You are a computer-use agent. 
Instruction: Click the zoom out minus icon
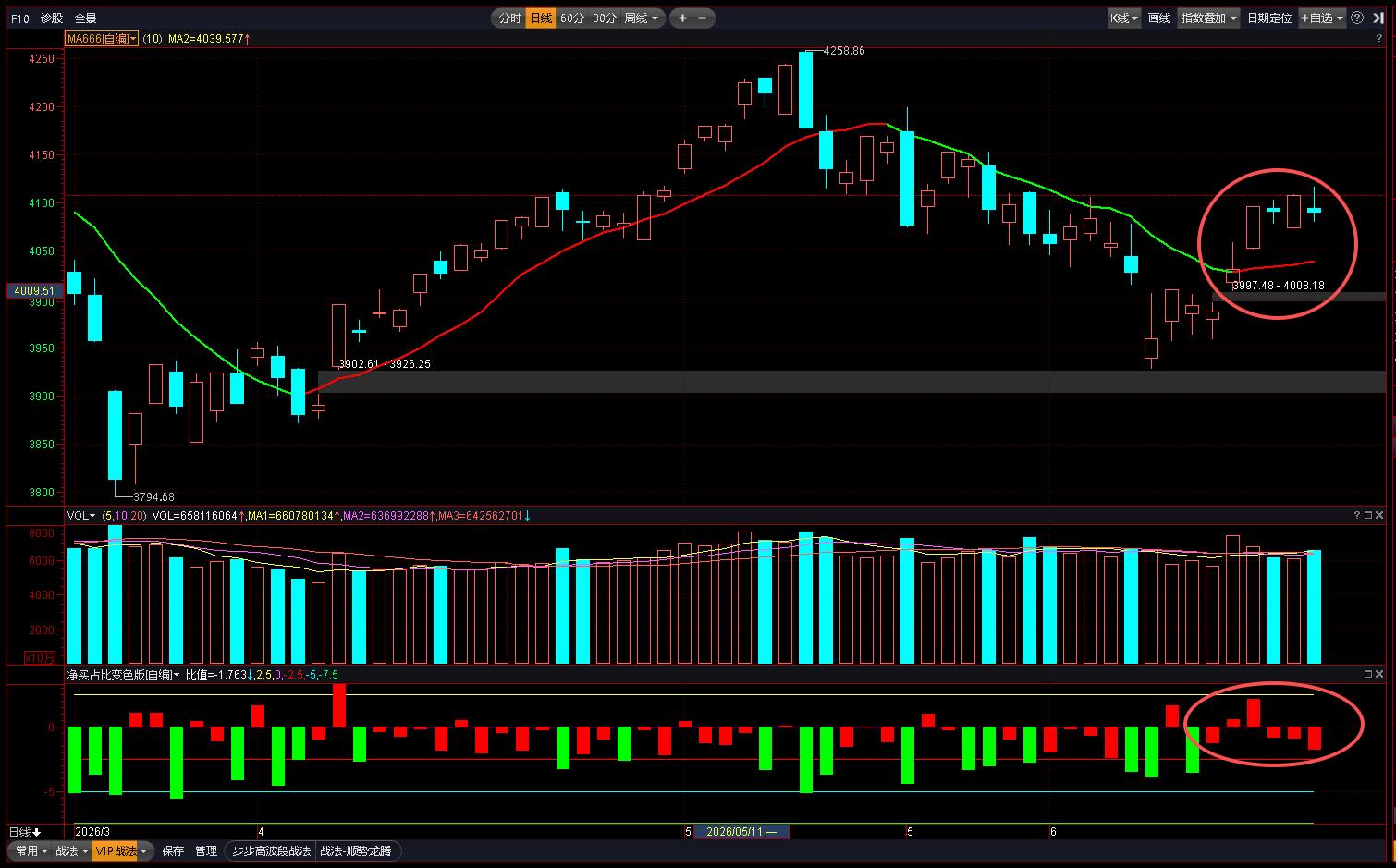702,18
